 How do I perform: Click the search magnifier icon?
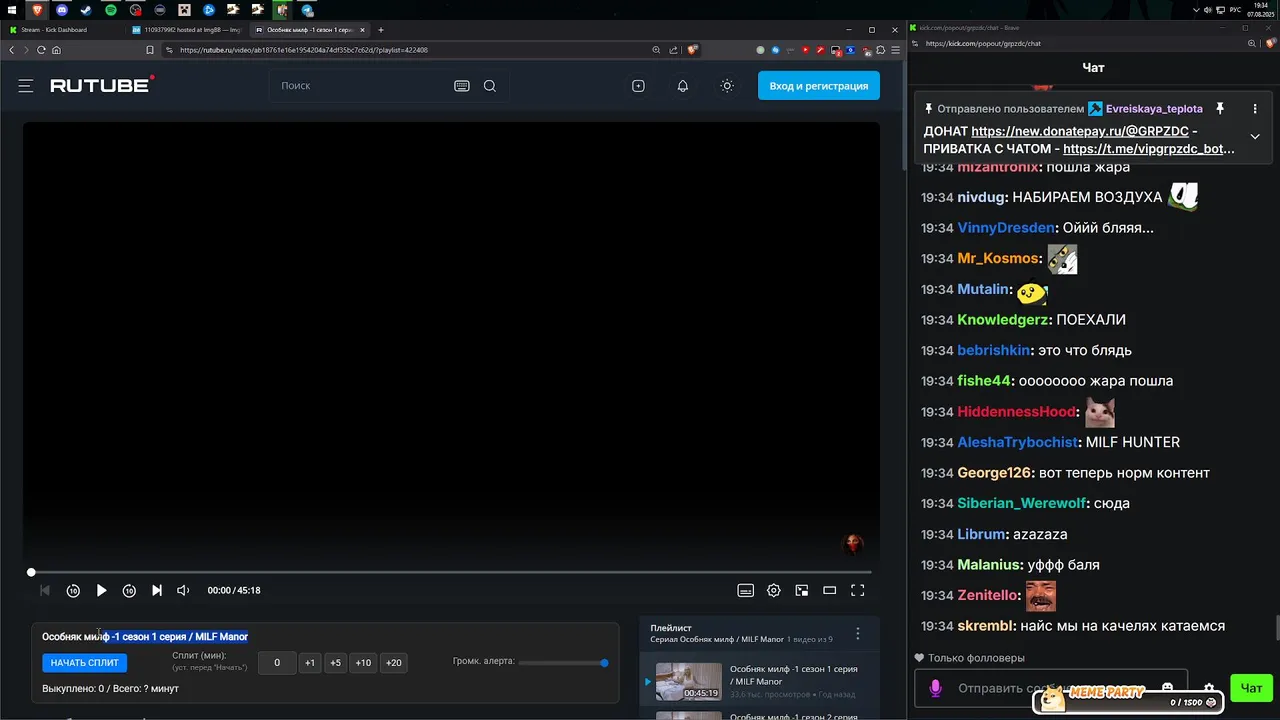pyautogui.click(x=490, y=86)
